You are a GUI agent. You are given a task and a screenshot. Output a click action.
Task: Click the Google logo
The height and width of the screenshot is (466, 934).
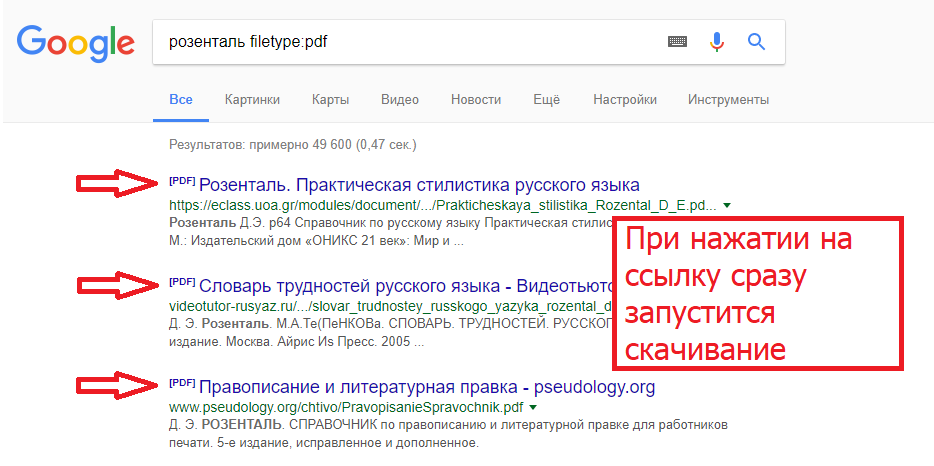click(75, 44)
